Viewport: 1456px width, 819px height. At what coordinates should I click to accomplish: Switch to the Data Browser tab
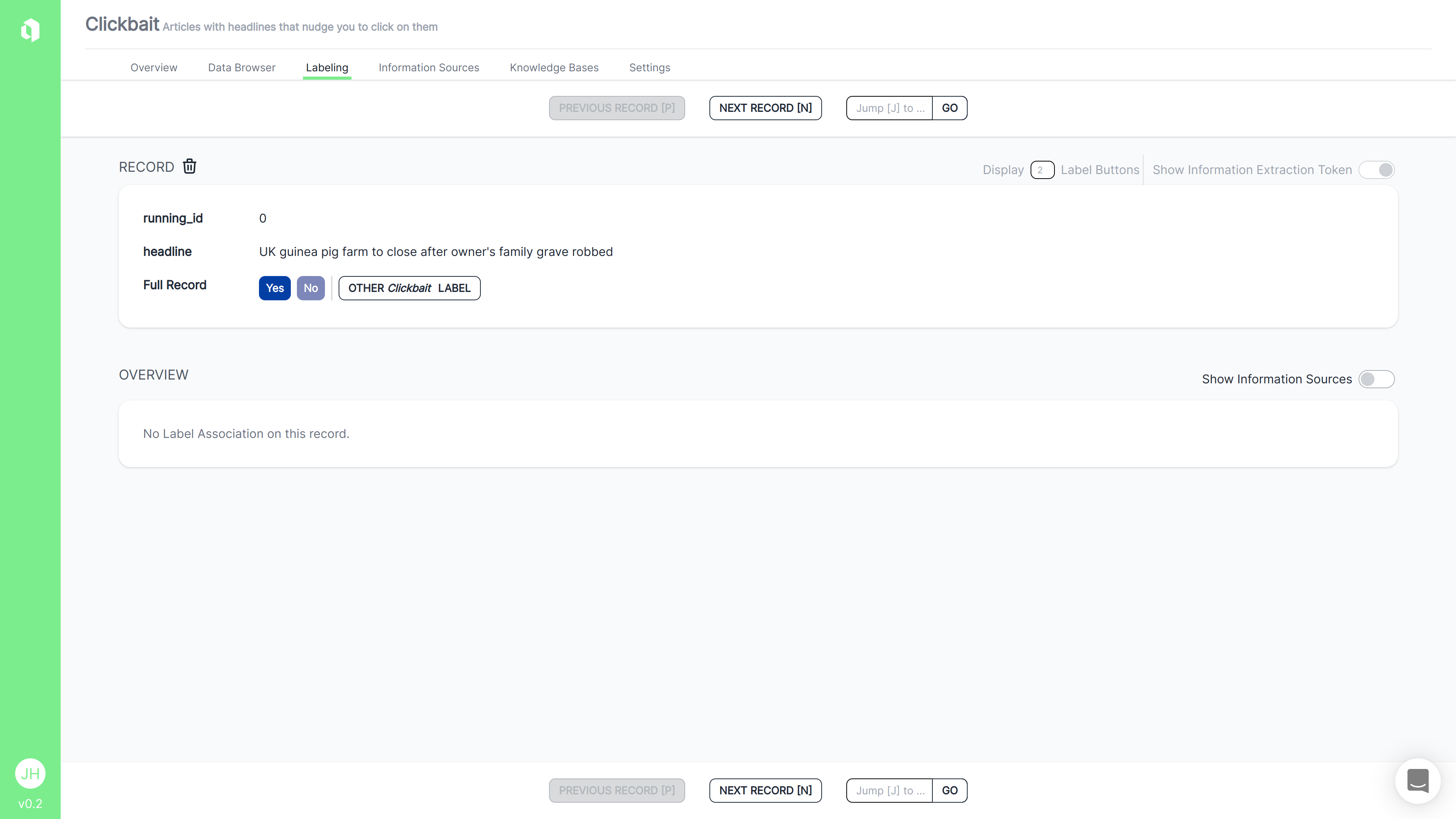242,68
